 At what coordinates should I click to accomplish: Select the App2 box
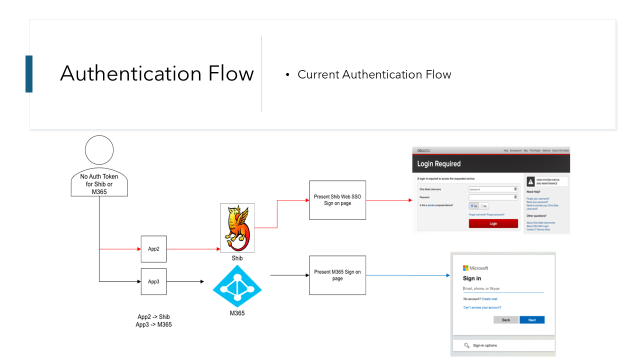(153, 249)
